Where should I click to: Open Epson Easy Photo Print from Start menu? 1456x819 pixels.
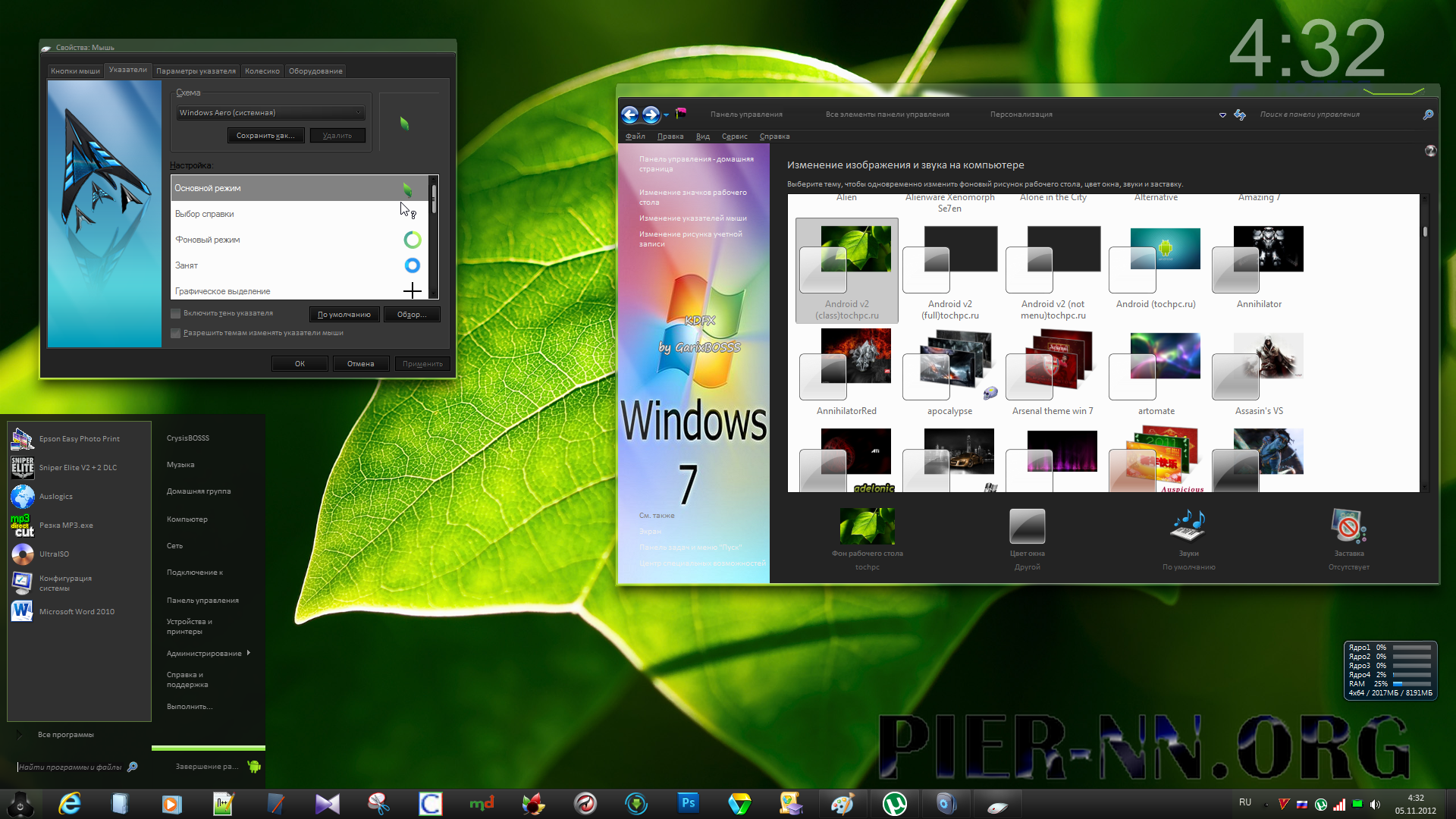pos(80,438)
